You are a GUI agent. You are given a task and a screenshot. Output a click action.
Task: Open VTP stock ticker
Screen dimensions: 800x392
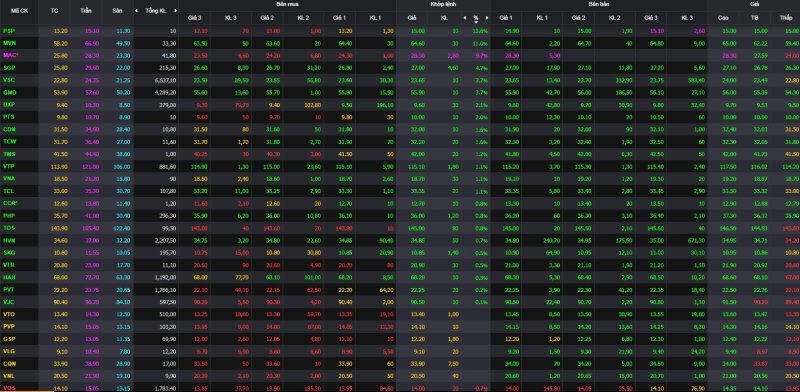pos(8,166)
